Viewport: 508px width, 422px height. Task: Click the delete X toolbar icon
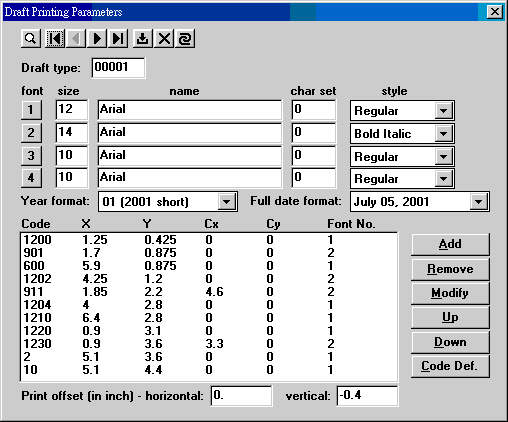tap(164, 39)
